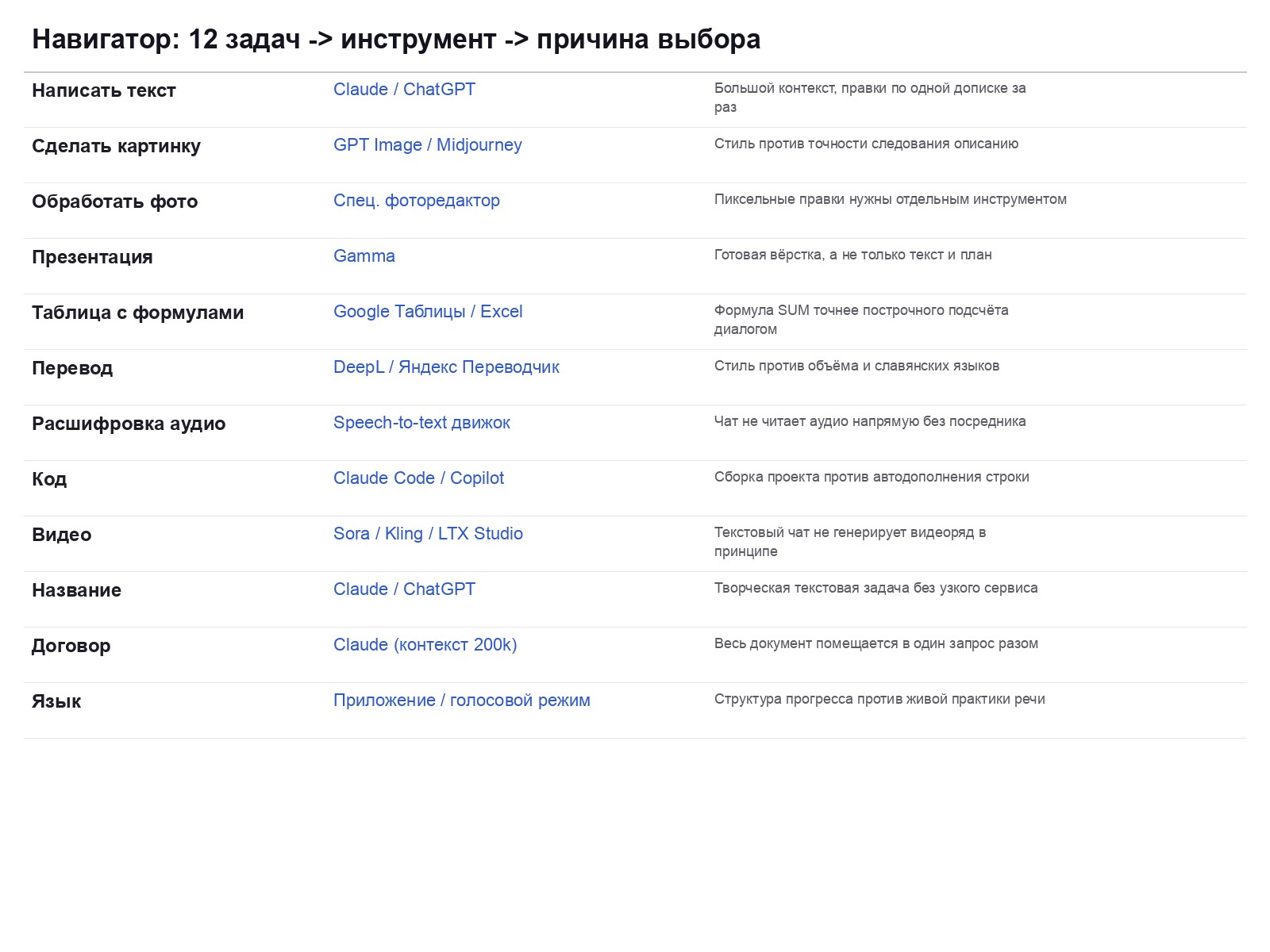Viewport: 1270px width, 952px height.
Task: Click reason 'Стиль против точности следования описанию'
Action: coord(866,144)
